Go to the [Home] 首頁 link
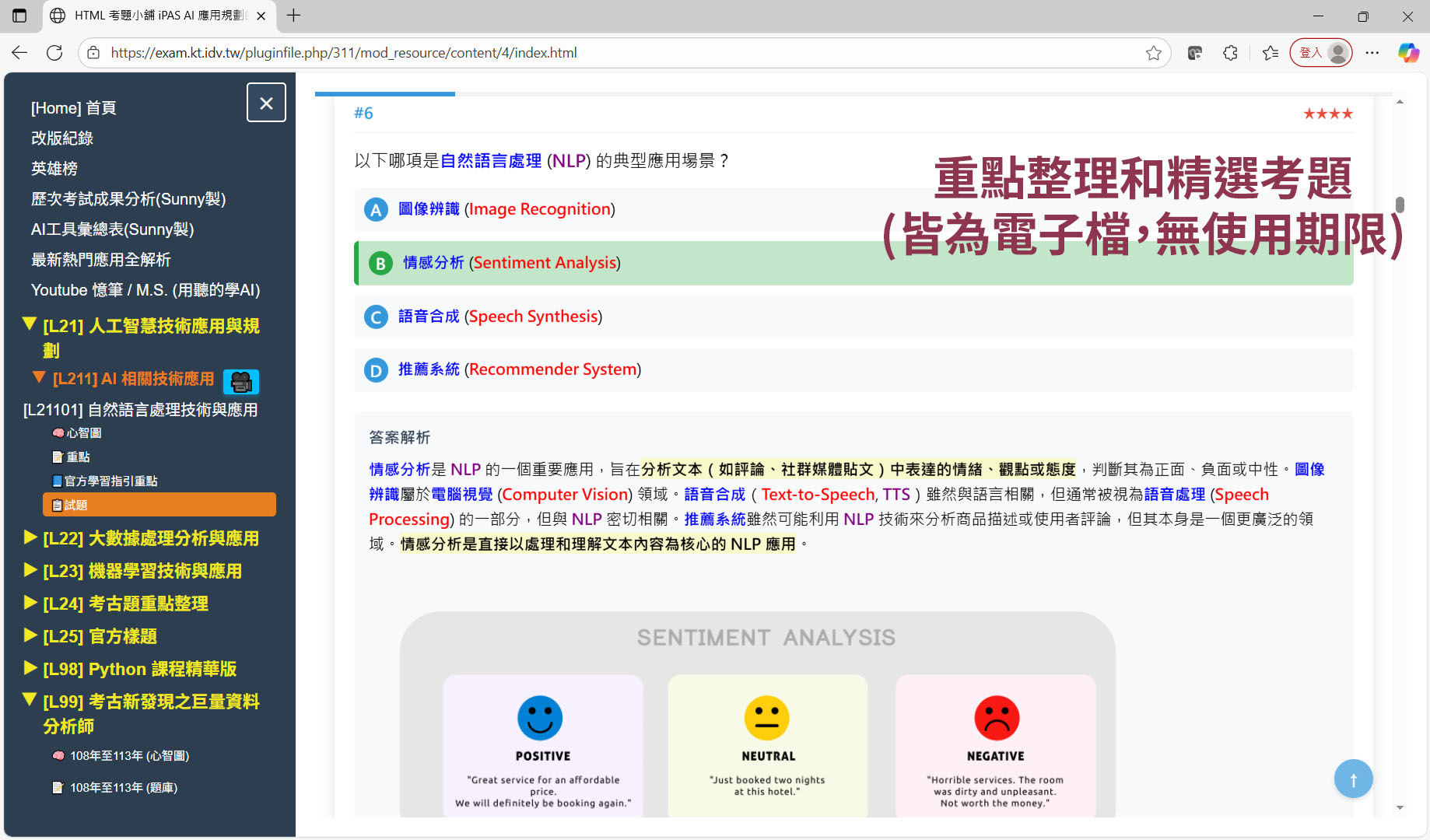The image size is (1430, 840). pos(74,108)
